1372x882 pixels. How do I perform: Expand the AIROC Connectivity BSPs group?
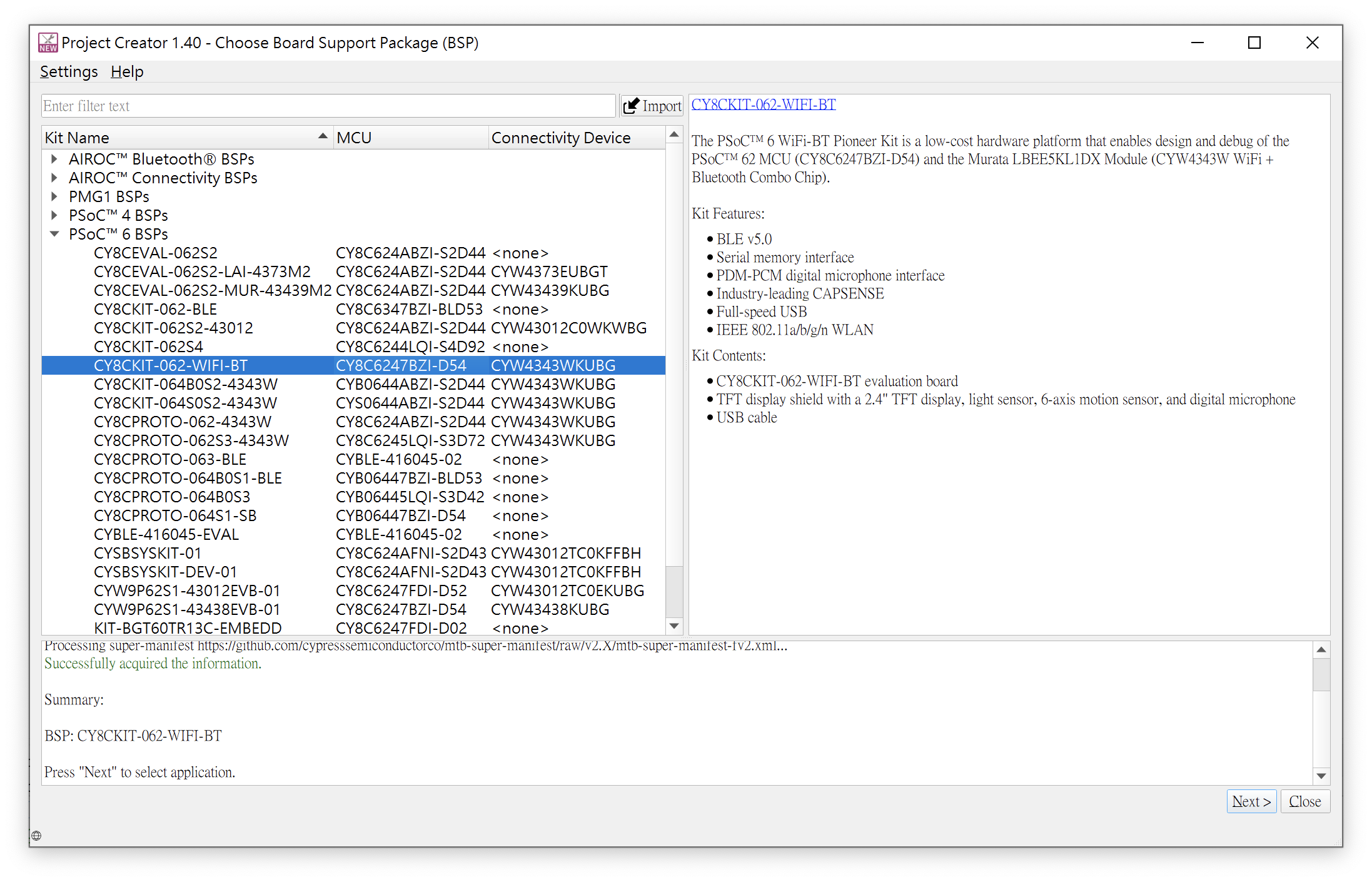point(54,178)
